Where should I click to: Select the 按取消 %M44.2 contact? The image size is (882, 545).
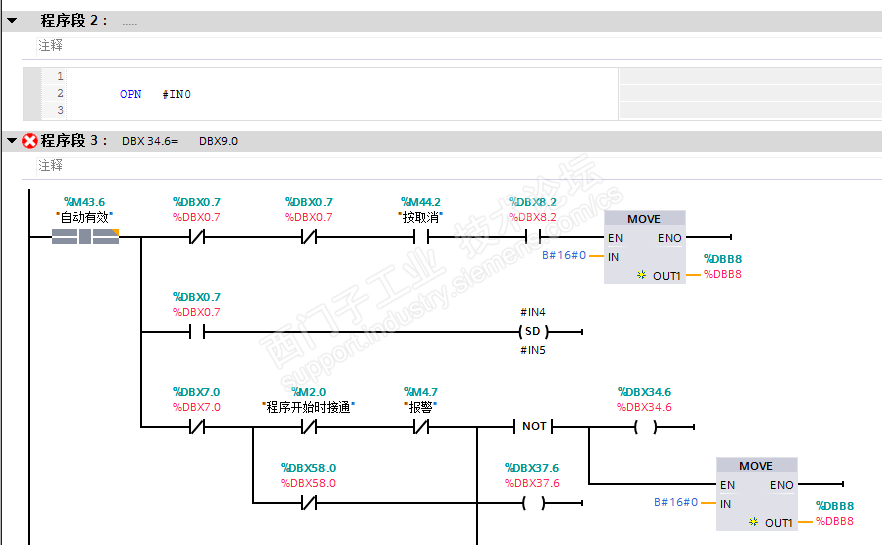pos(421,237)
